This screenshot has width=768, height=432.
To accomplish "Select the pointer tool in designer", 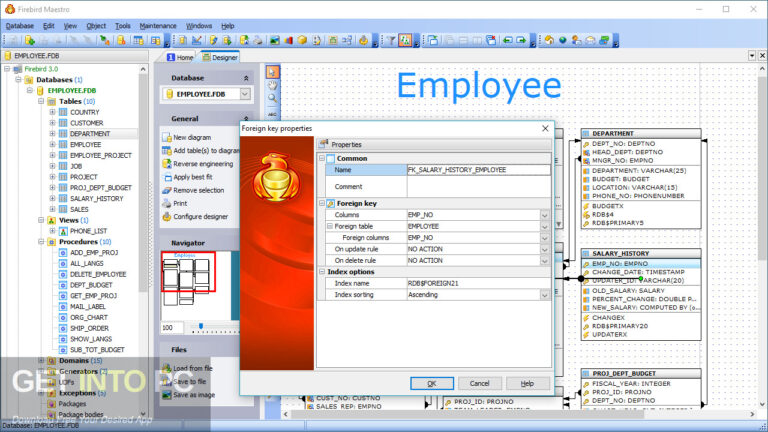I will click(272, 72).
